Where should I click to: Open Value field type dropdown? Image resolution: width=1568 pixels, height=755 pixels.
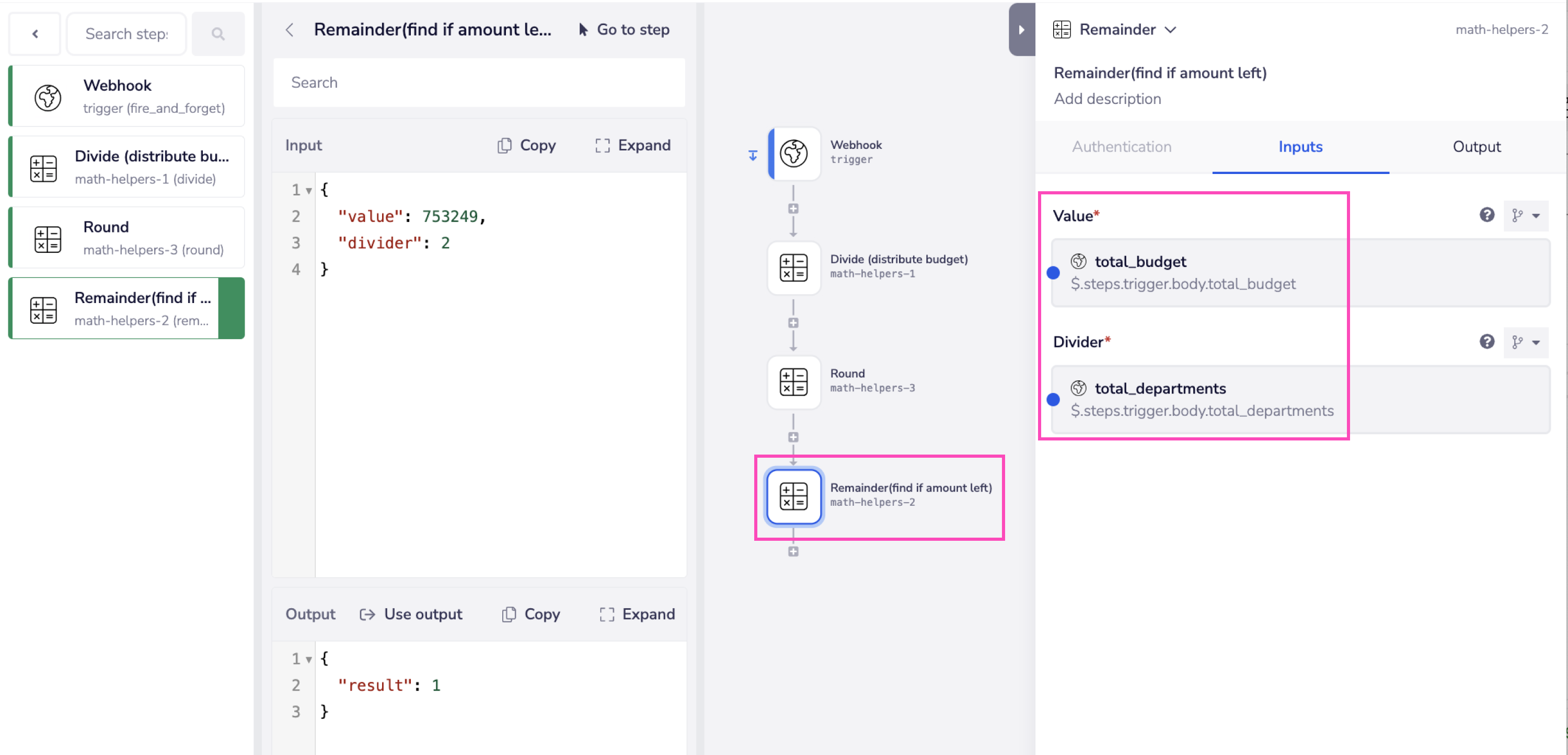(1525, 215)
